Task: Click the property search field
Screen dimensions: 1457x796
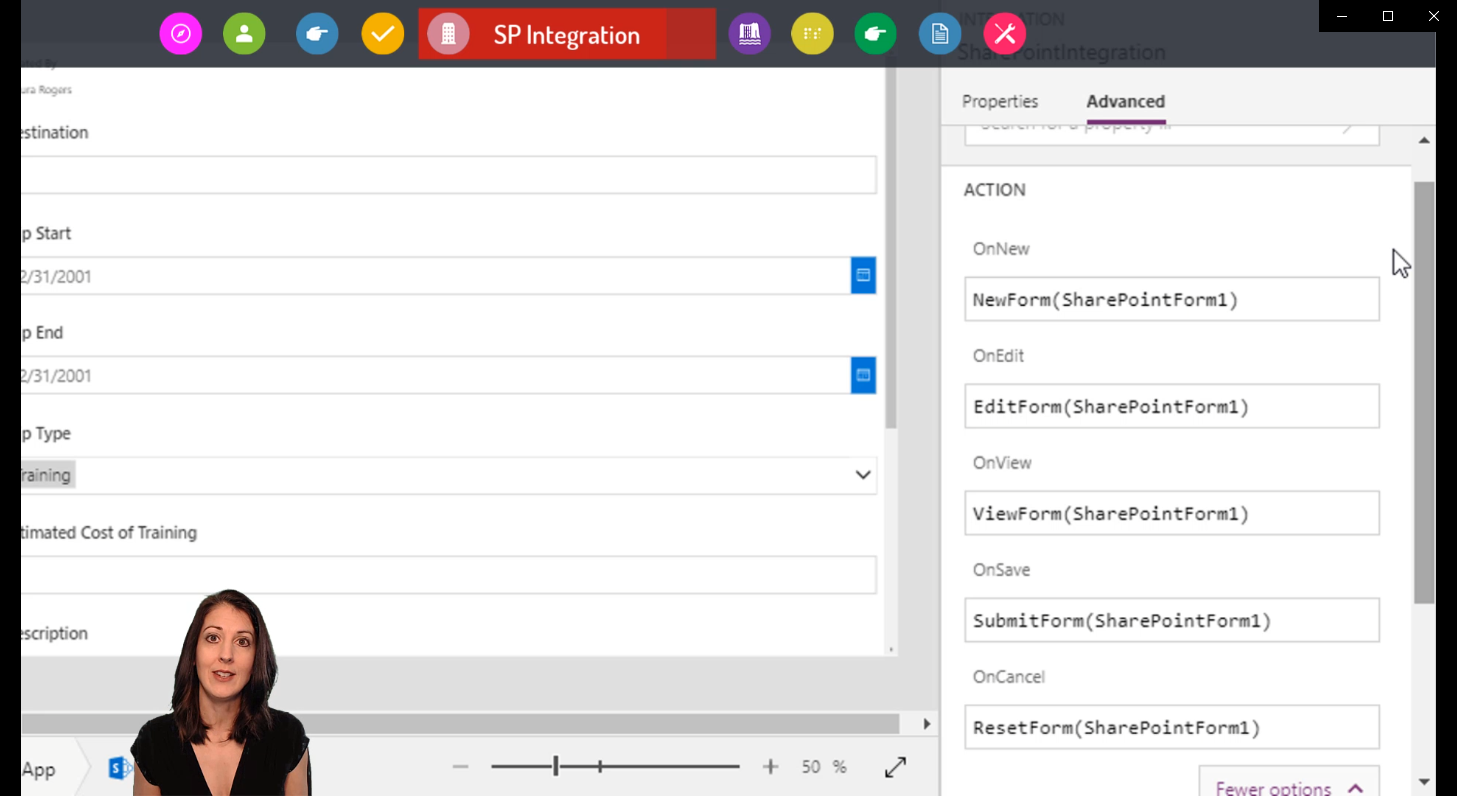Action: [1172, 134]
